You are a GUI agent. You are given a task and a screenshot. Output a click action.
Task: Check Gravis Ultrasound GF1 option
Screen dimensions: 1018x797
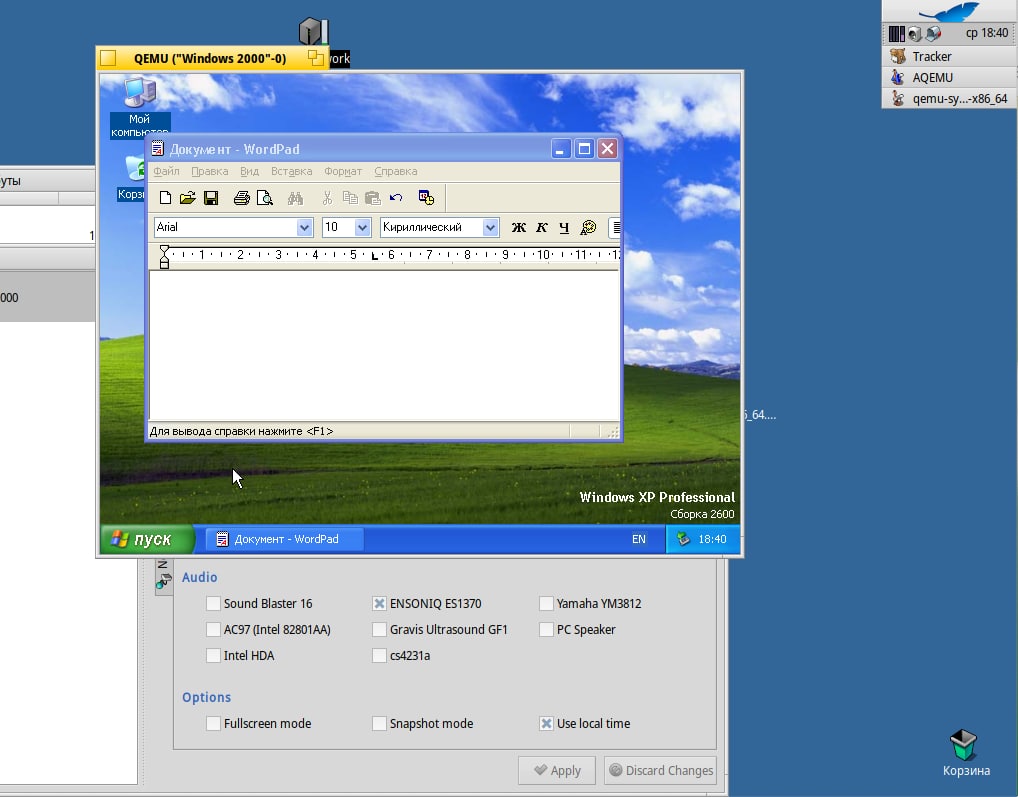[x=379, y=630]
